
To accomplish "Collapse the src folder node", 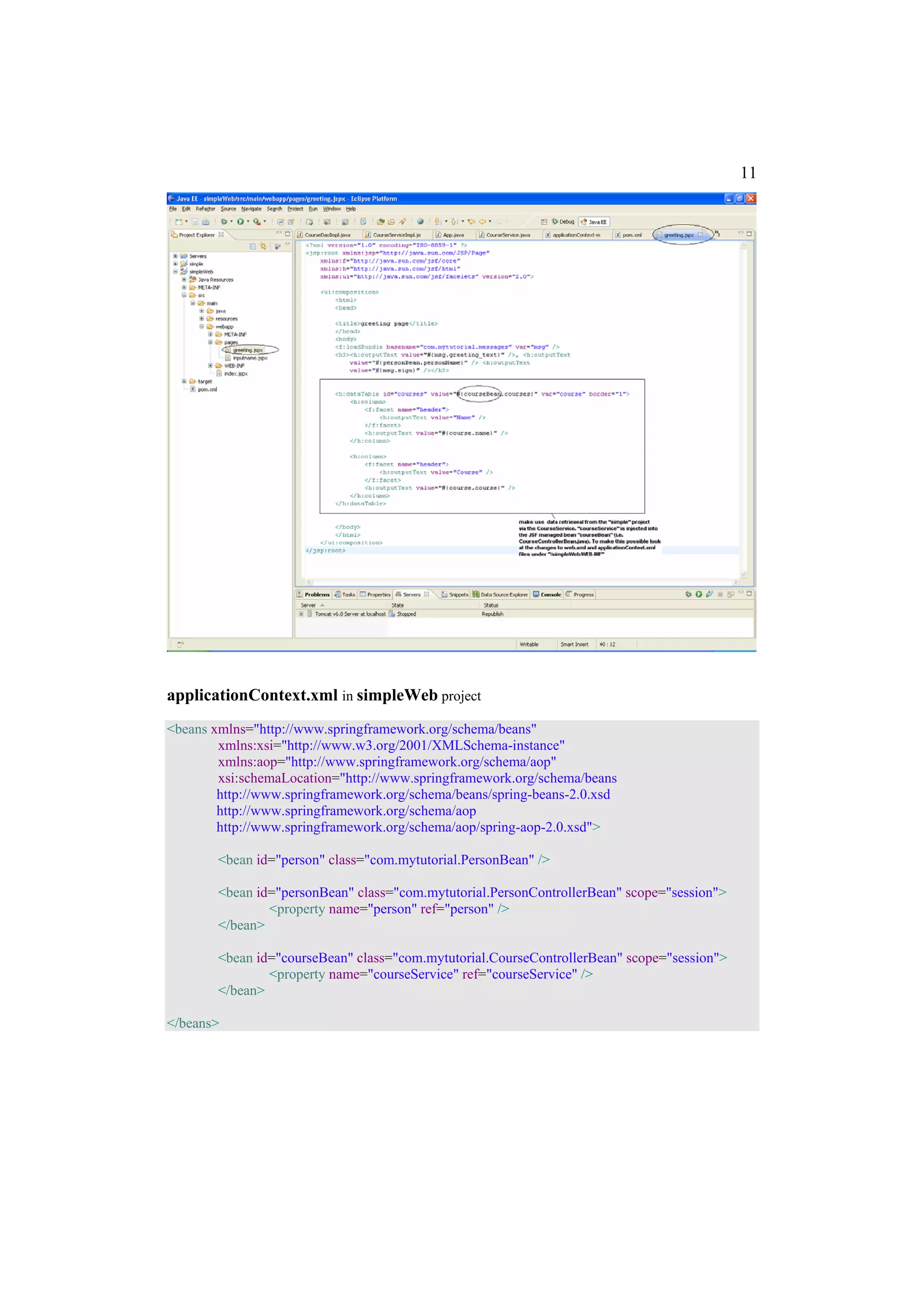I will click(184, 295).
